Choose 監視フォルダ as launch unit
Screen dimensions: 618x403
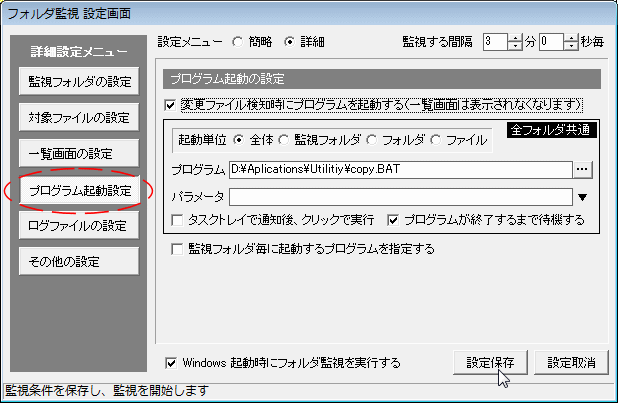[285, 140]
